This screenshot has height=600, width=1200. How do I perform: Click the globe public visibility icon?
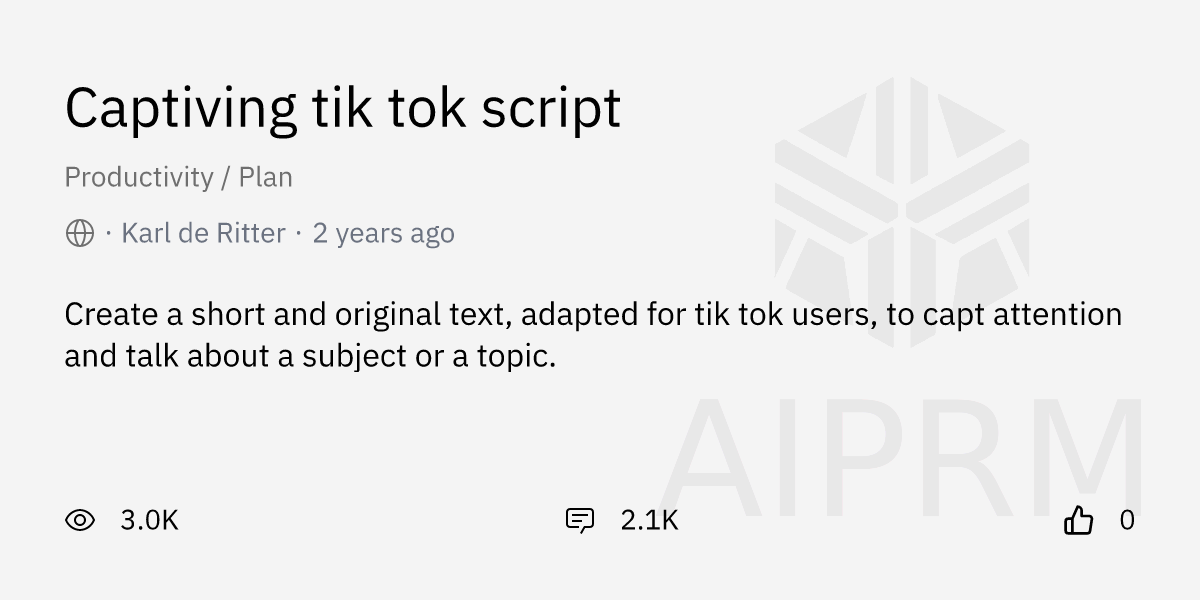click(x=80, y=234)
